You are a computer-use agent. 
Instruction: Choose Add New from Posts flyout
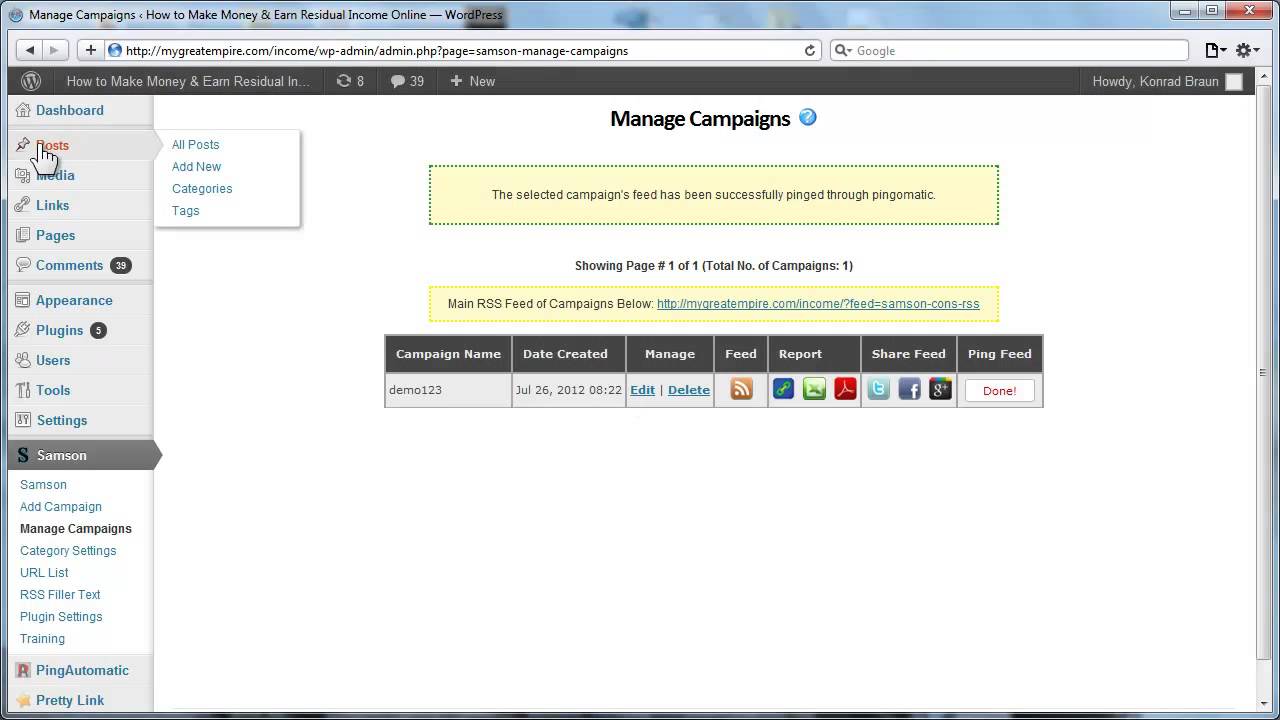196,167
